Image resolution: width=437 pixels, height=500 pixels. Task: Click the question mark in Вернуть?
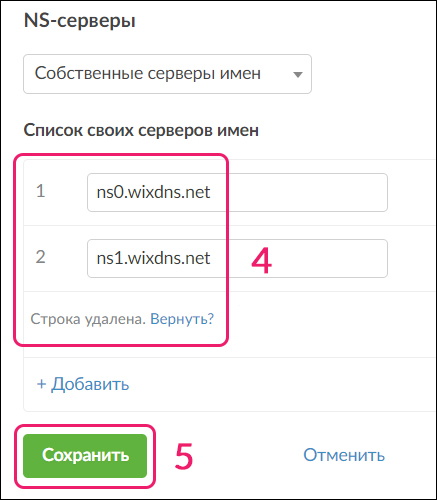(210, 319)
